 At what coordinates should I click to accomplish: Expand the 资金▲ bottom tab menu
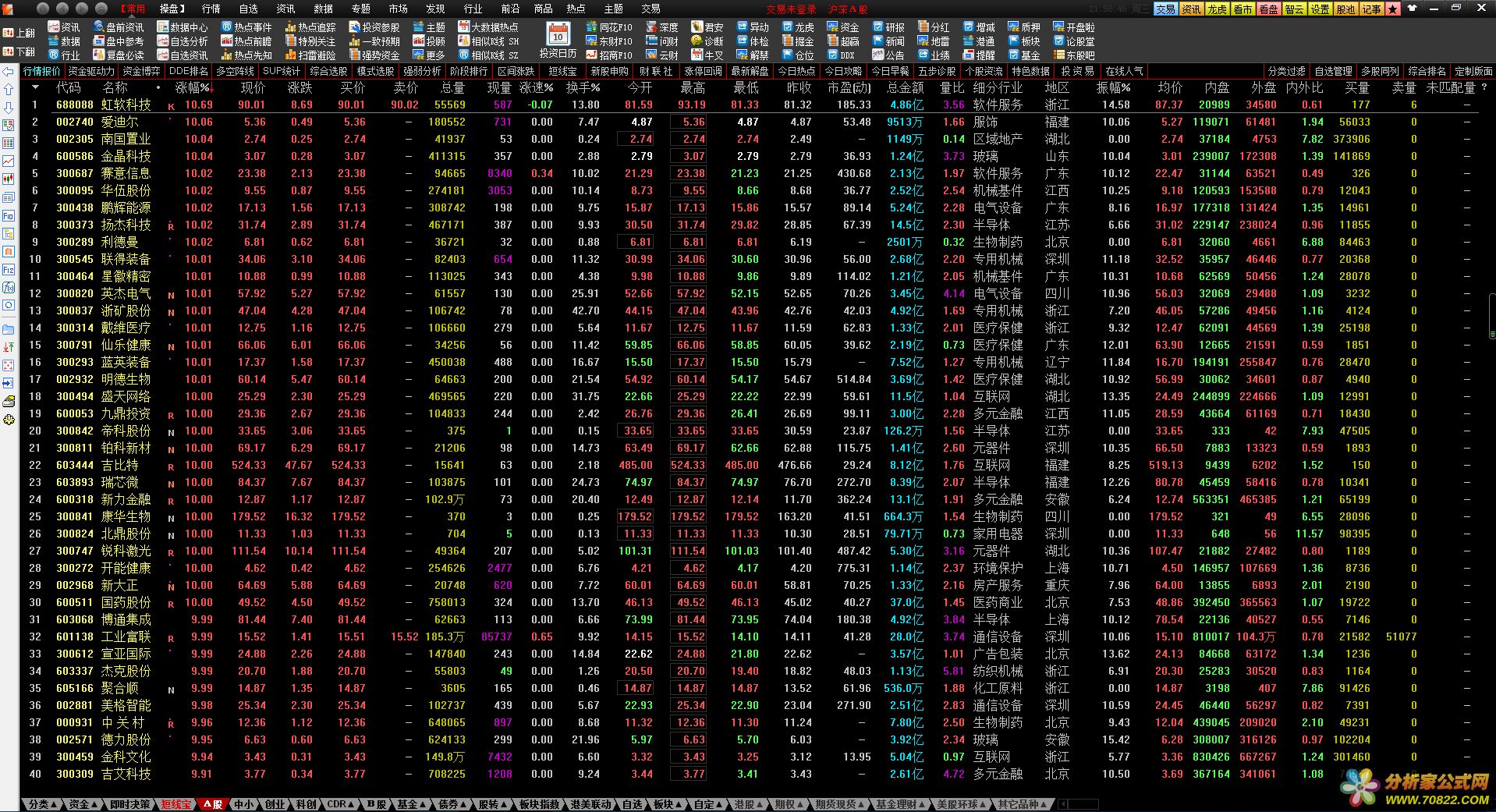click(83, 804)
